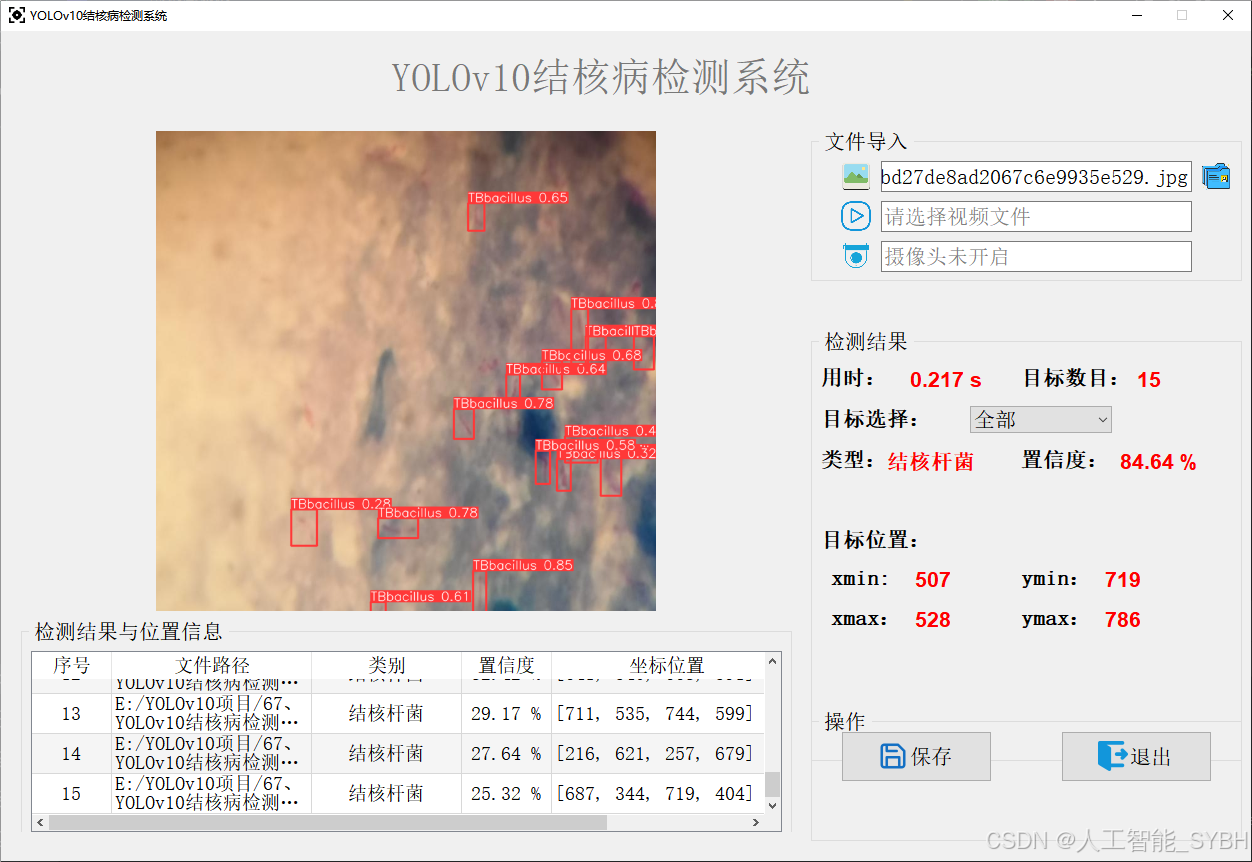The width and height of the screenshot is (1252, 862).
Task: Minimize the YOLOv10 window
Action: [x=1137, y=15]
